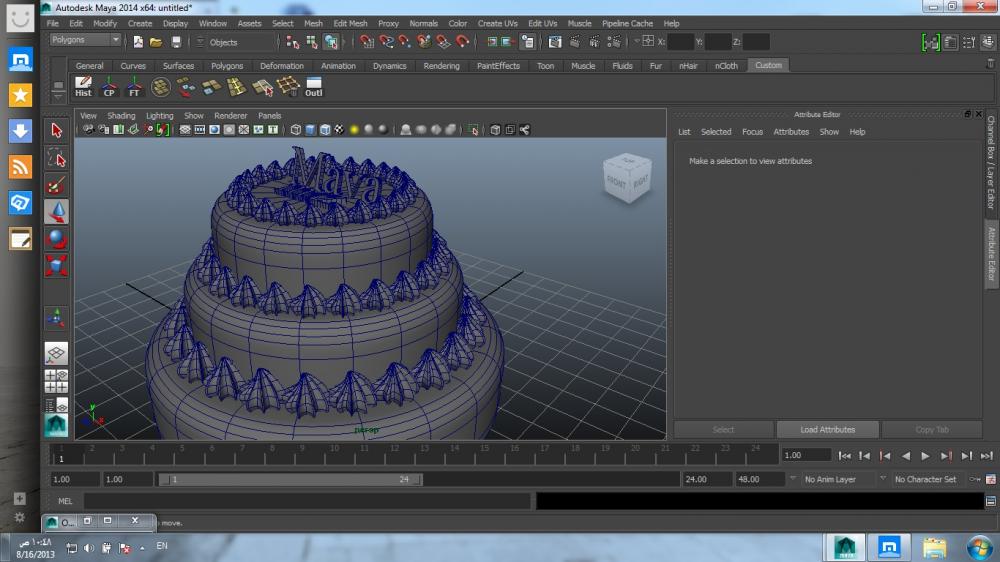Screen dimensions: 1000x562
Task: Click the current frame field showing 1.00
Action: pos(806,455)
